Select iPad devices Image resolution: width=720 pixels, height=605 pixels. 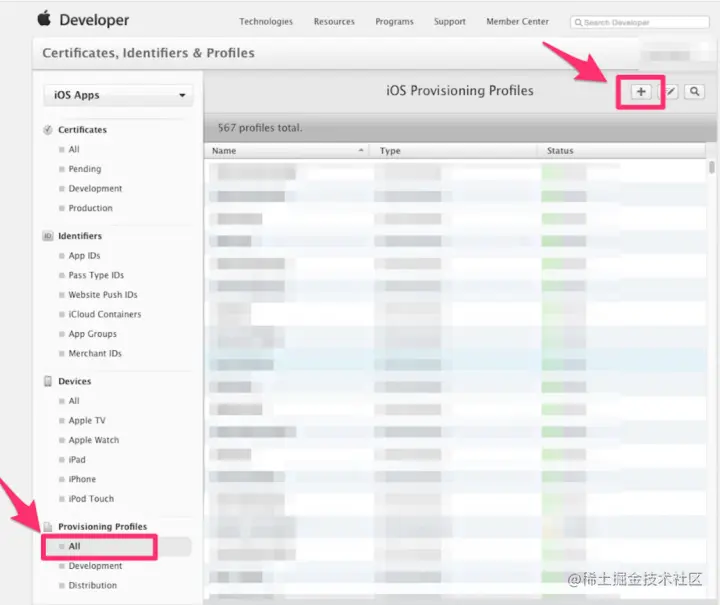pos(77,459)
